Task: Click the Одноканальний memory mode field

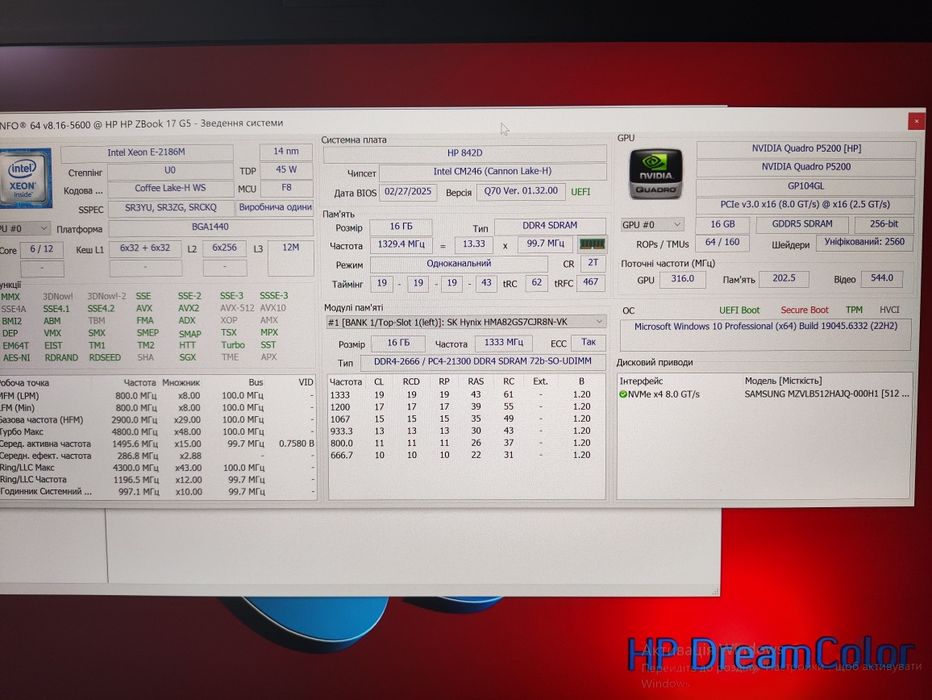Action: pyautogui.click(x=459, y=263)
